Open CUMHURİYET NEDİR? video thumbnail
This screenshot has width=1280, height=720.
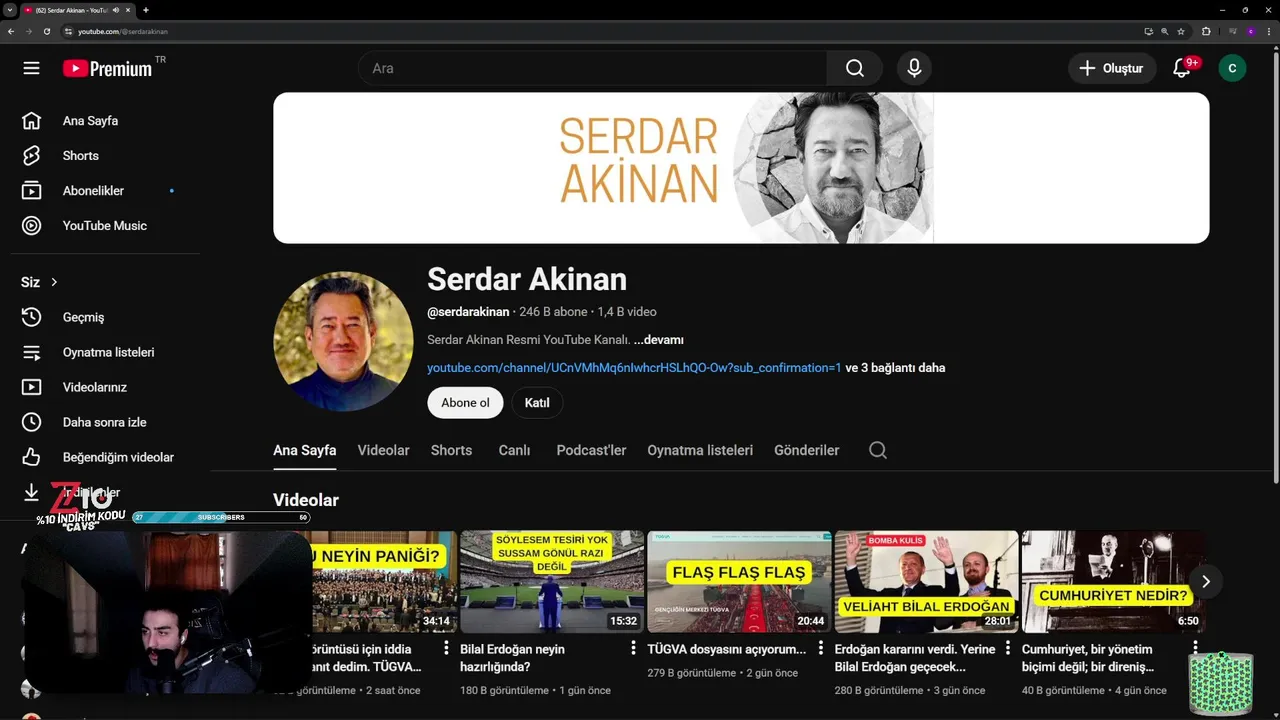click(x=1113, y=581)
